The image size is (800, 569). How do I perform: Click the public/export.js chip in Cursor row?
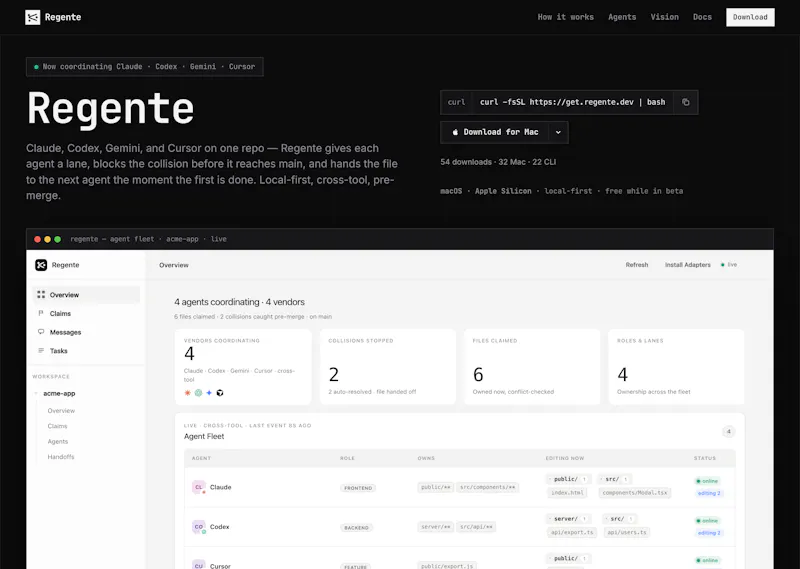(447, 565)
